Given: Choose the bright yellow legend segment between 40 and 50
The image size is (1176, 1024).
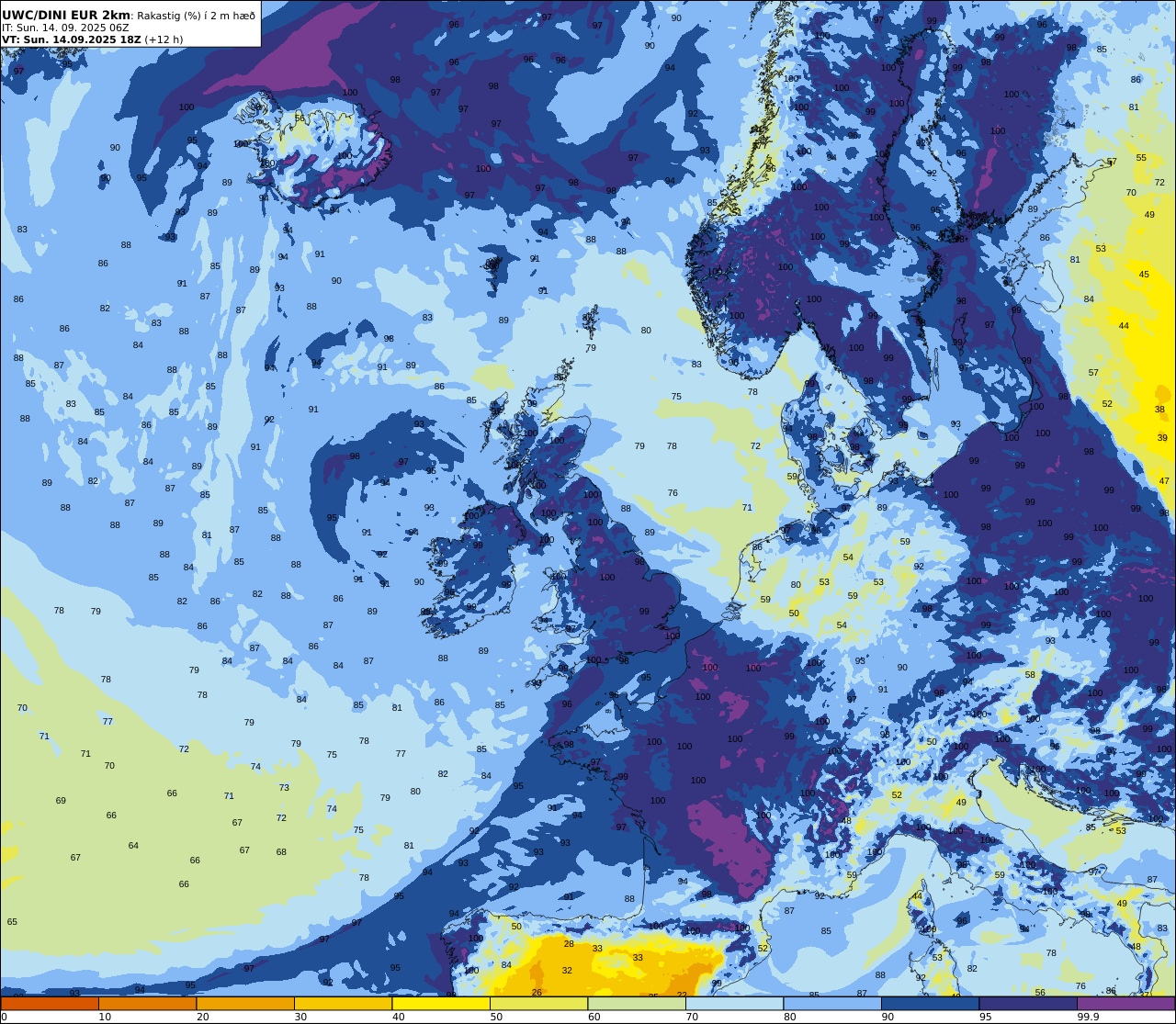Looking at the screenshot, I should [441, 1003].
